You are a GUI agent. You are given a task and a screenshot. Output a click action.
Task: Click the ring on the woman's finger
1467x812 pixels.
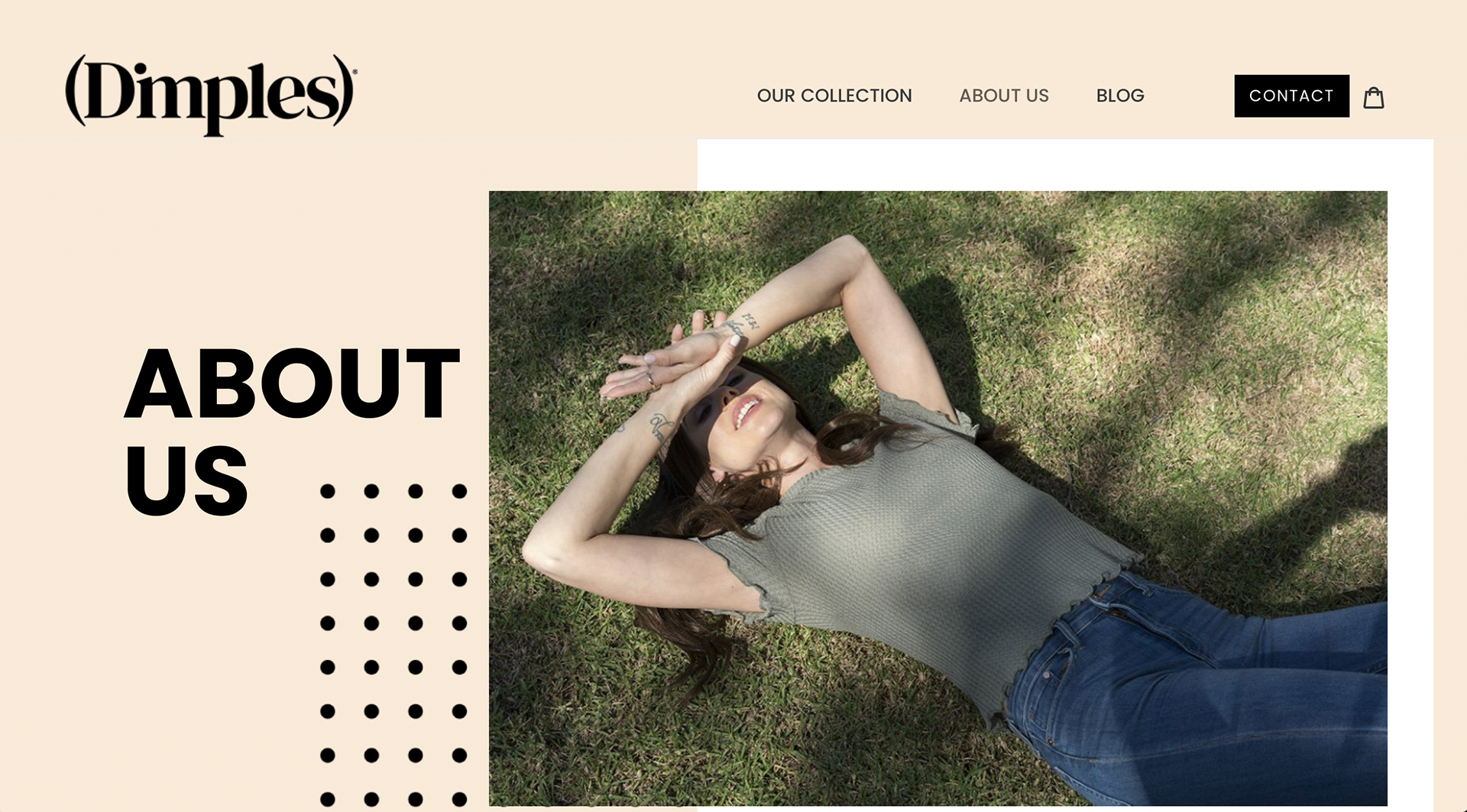(650, 378)
